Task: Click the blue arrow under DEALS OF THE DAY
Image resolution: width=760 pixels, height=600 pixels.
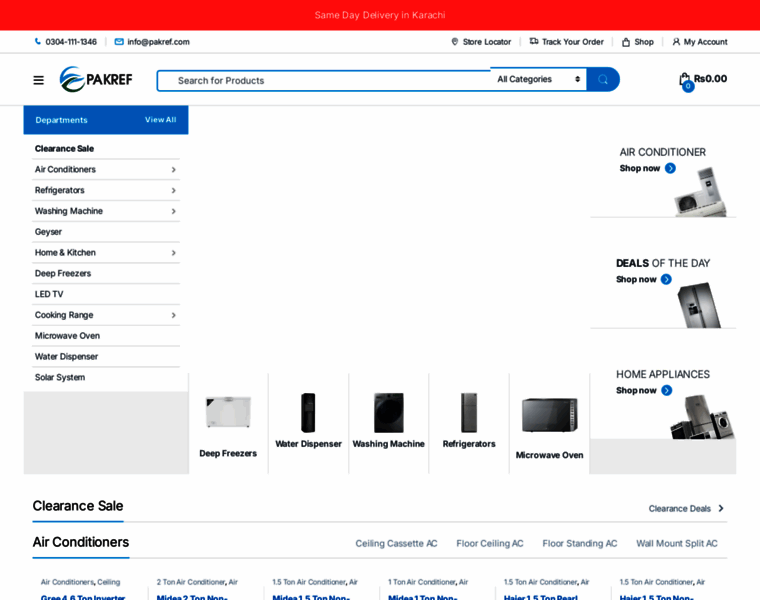Action: coord(666,279)
